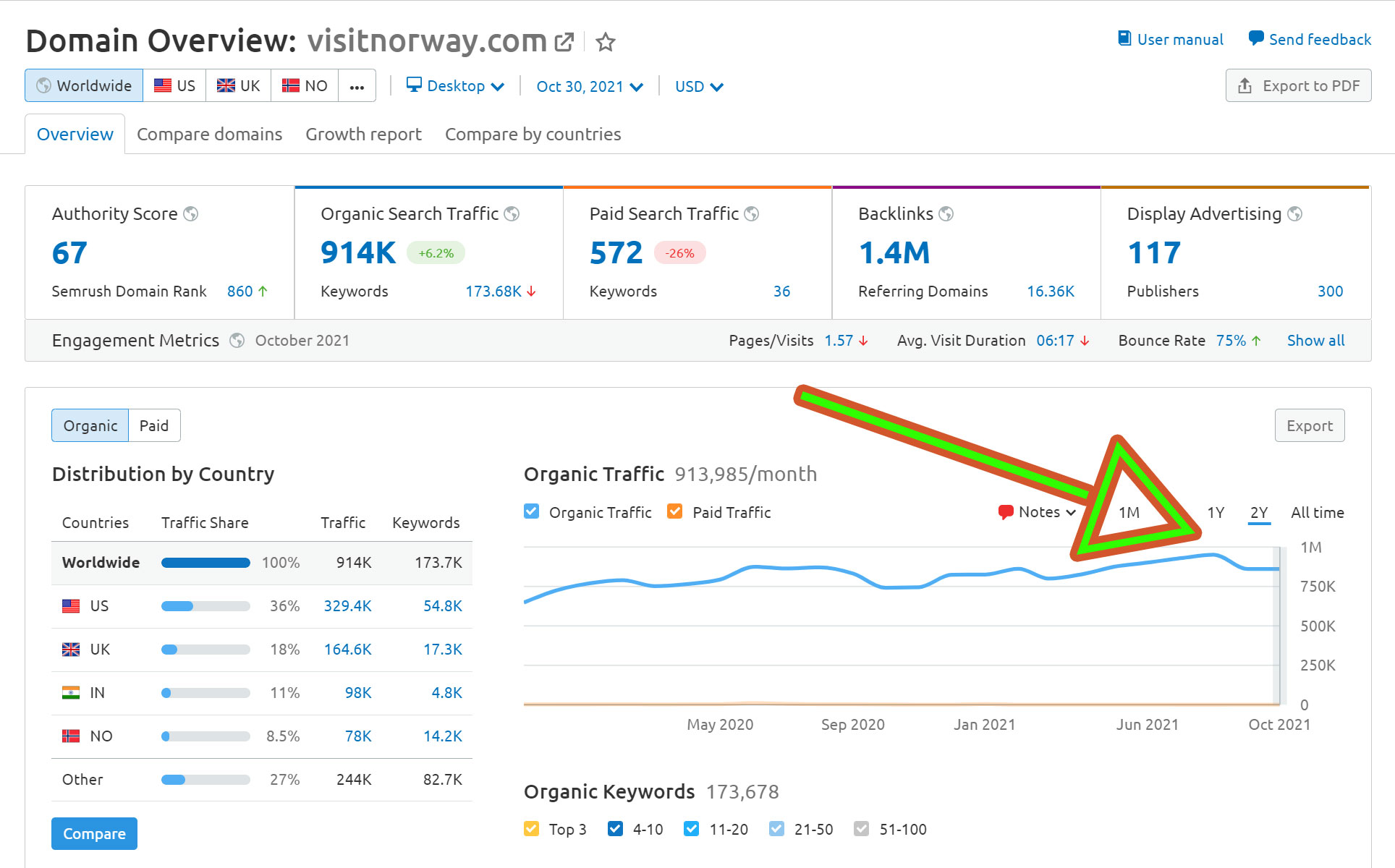Toggle 21-50 keywords checkbox
The image size is (1395, 868).
point(776,828)
